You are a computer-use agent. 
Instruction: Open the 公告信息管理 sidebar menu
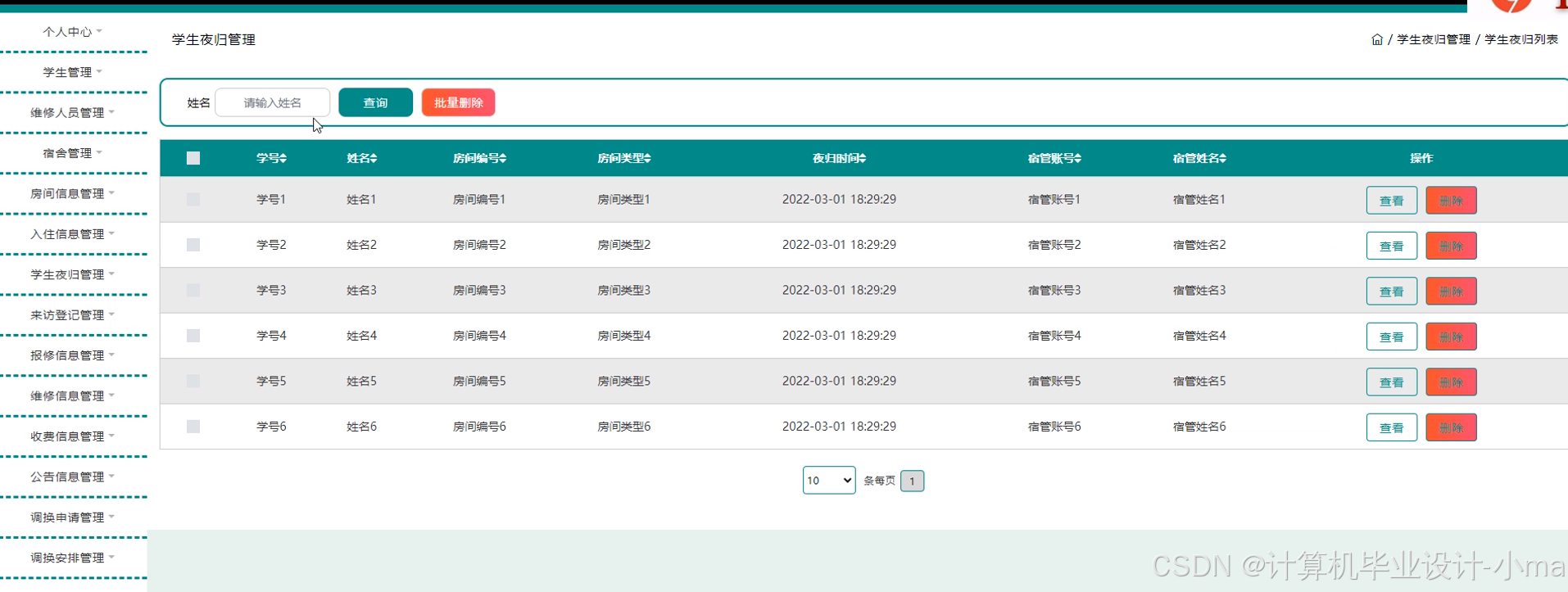tap(73, 477)
